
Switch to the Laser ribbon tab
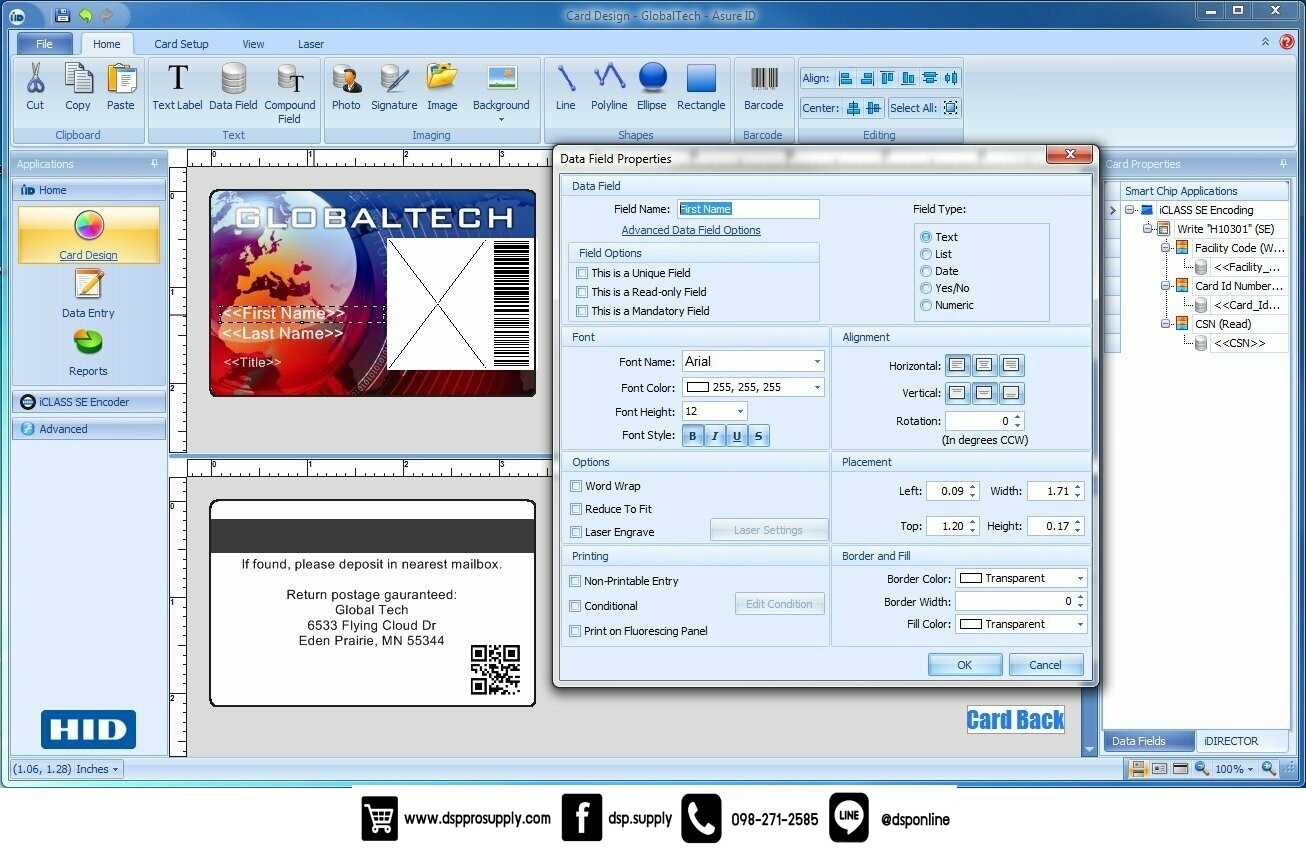tap(310, 44)
